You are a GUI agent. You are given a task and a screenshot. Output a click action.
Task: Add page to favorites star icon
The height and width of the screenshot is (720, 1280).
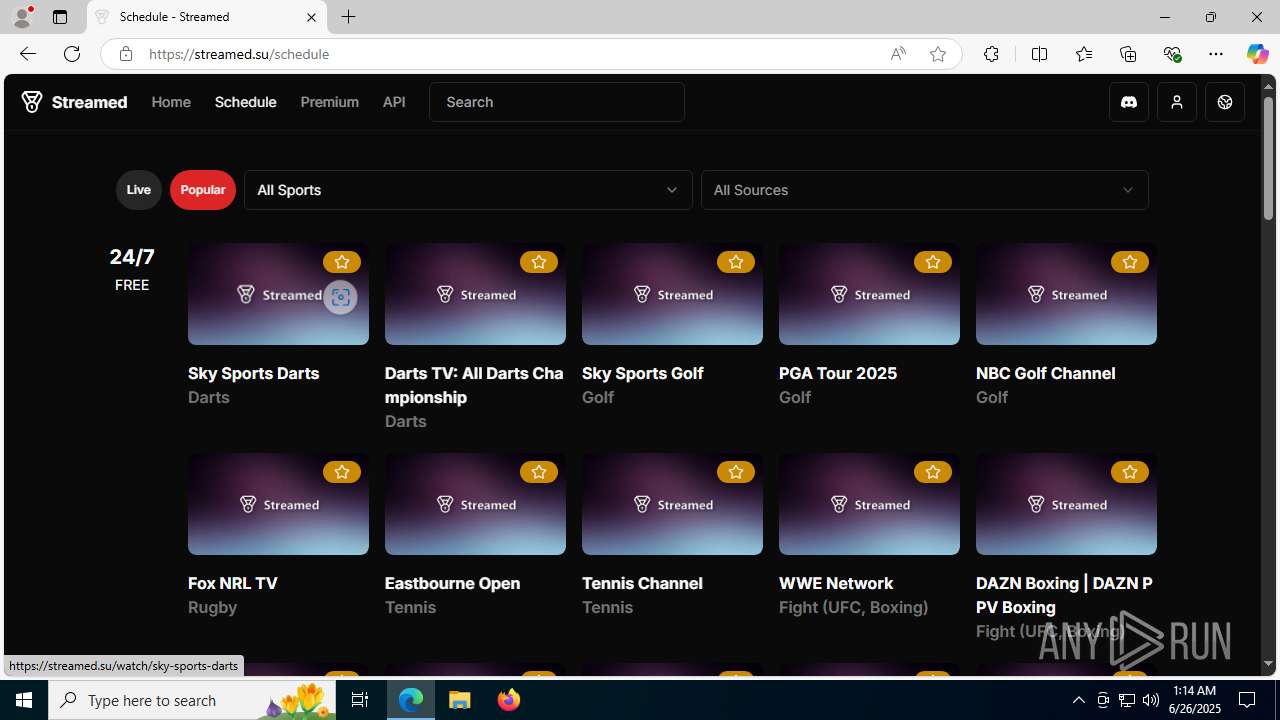click(938, 54)
